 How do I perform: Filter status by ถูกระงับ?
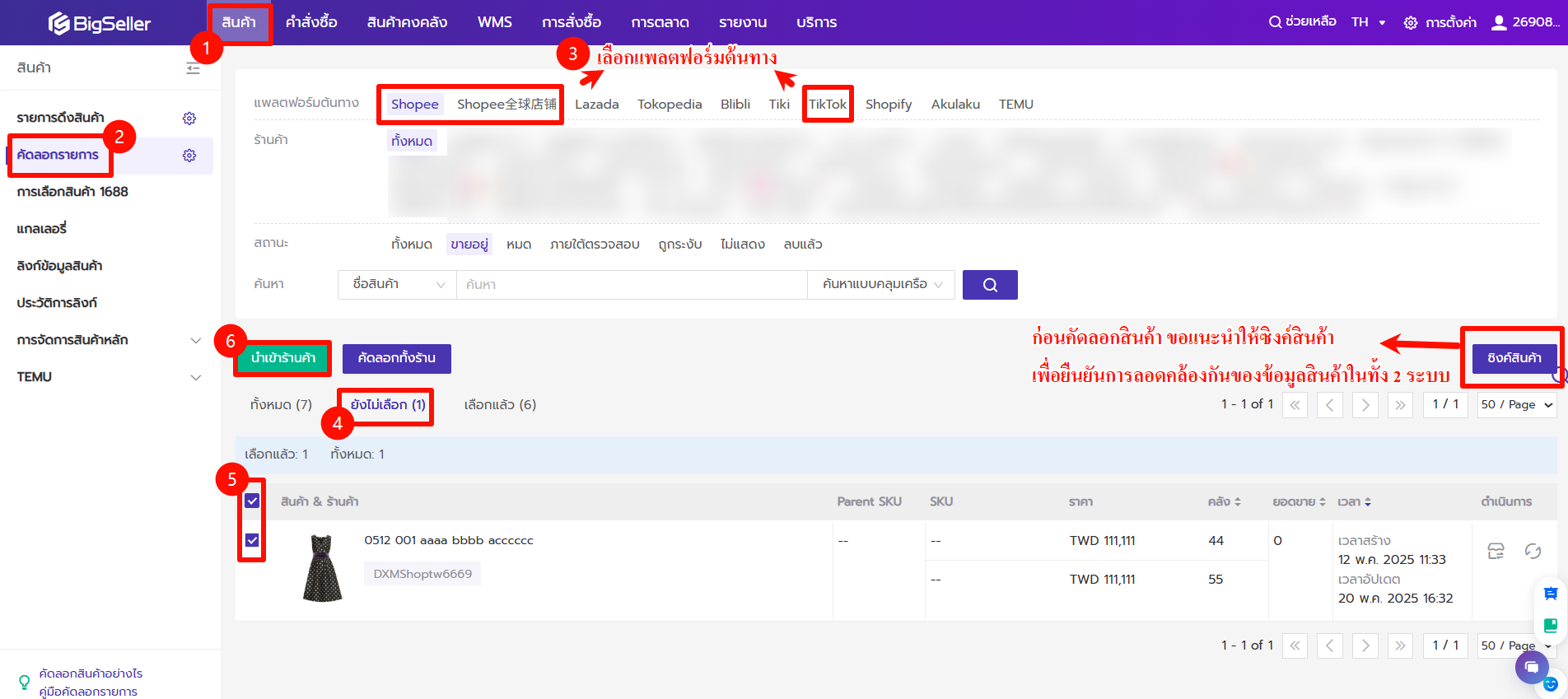(x=679, y=245)
